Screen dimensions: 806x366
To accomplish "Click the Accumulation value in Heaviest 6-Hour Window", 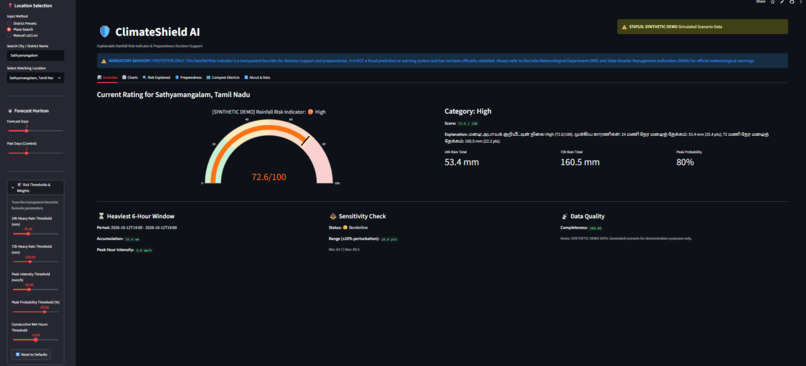I will tap(133, 239).
